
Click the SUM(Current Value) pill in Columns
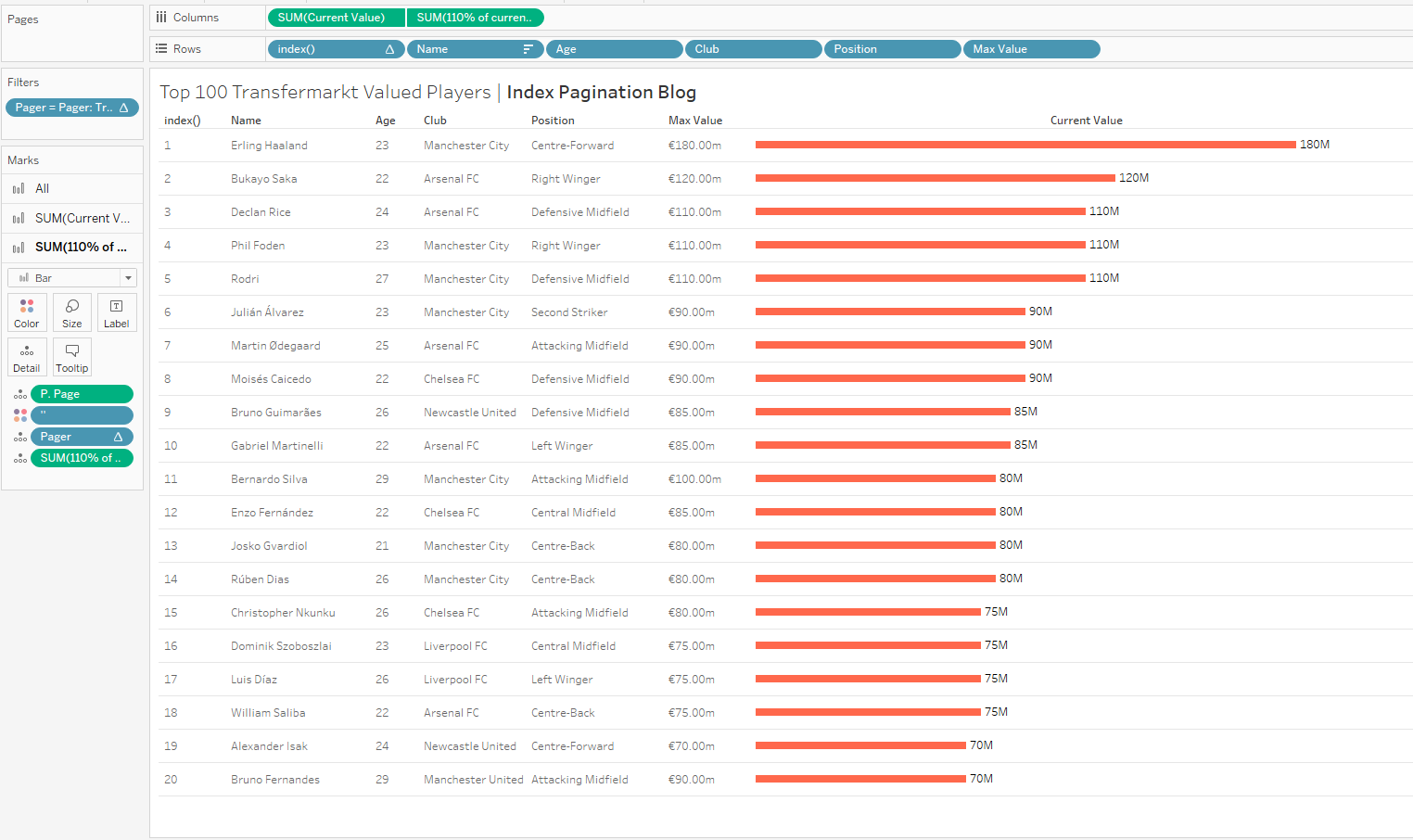335,18
